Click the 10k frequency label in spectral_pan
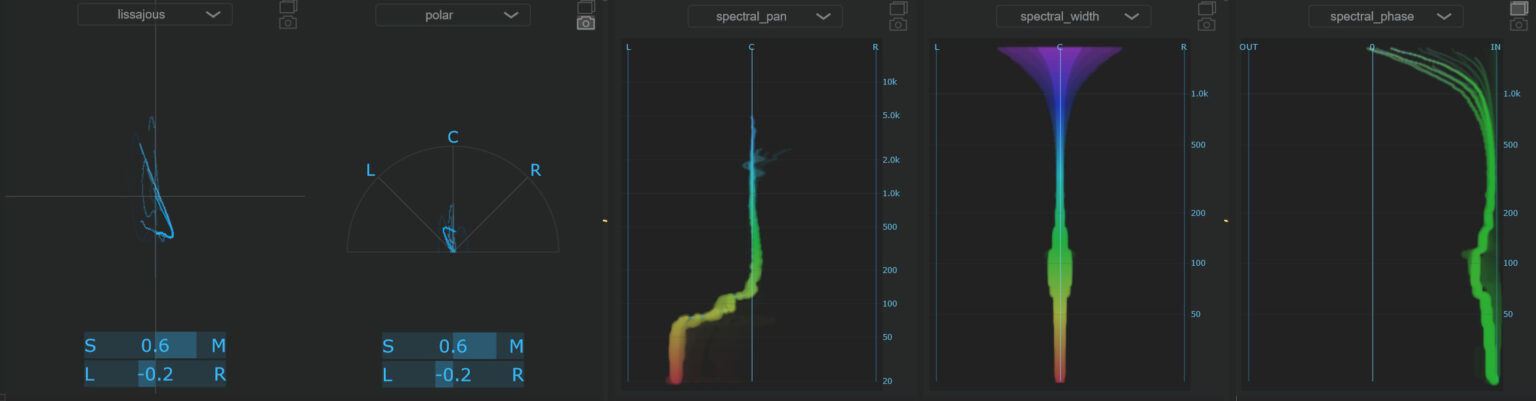Viewport: 1536px width, 401px height. (x=889, y=82)
